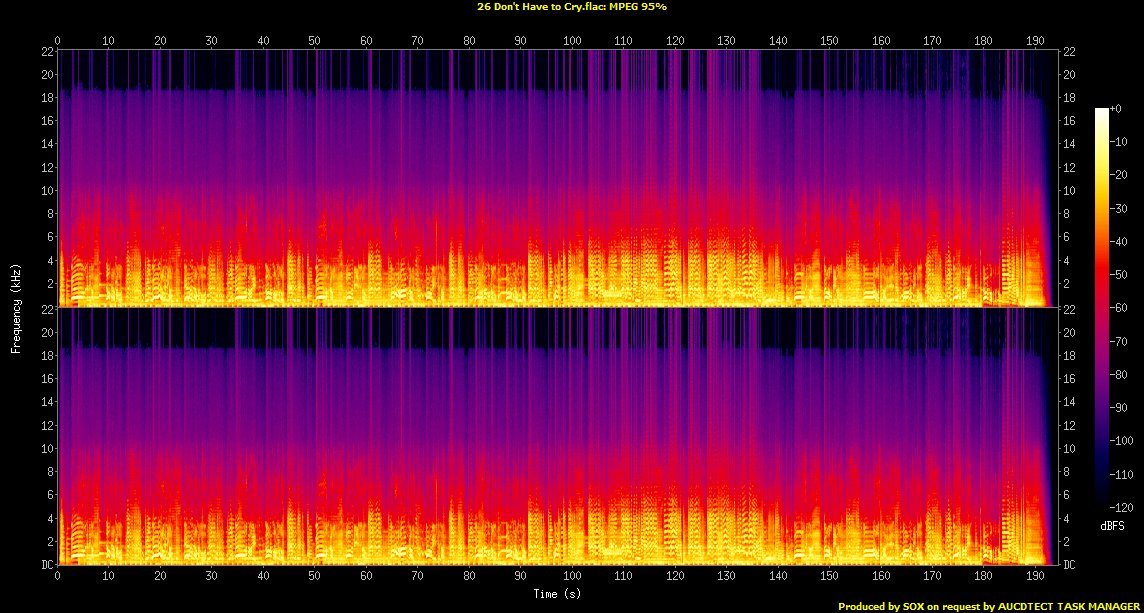Screen dimensions: 1144x613
Task: Select the 190 mark on the bottom time axis
Action: click(x=1035, y=577)
